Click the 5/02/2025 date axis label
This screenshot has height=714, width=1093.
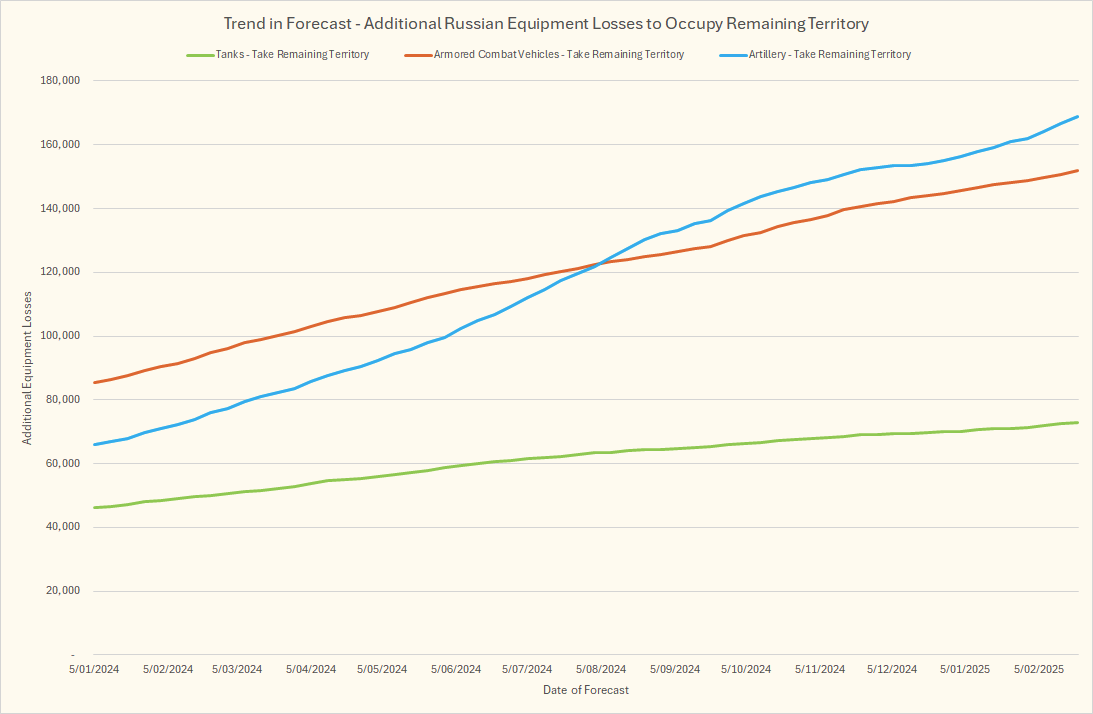pos(1038,669)
